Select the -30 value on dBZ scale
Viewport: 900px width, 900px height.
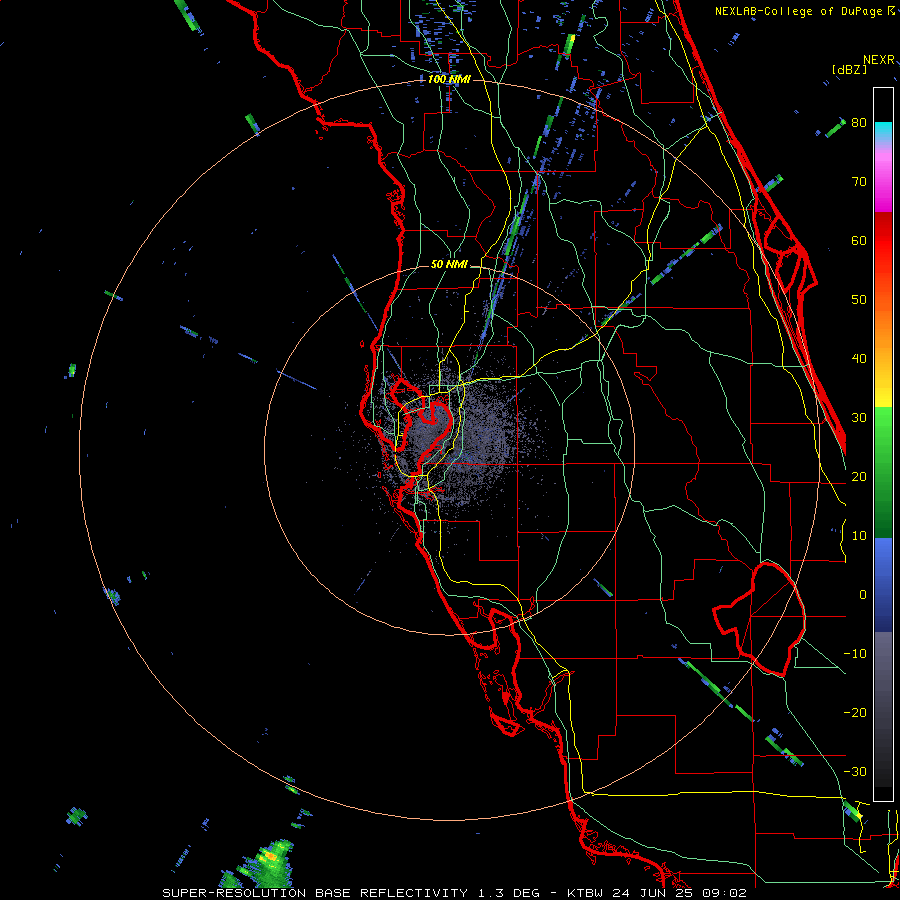(855, 771)
